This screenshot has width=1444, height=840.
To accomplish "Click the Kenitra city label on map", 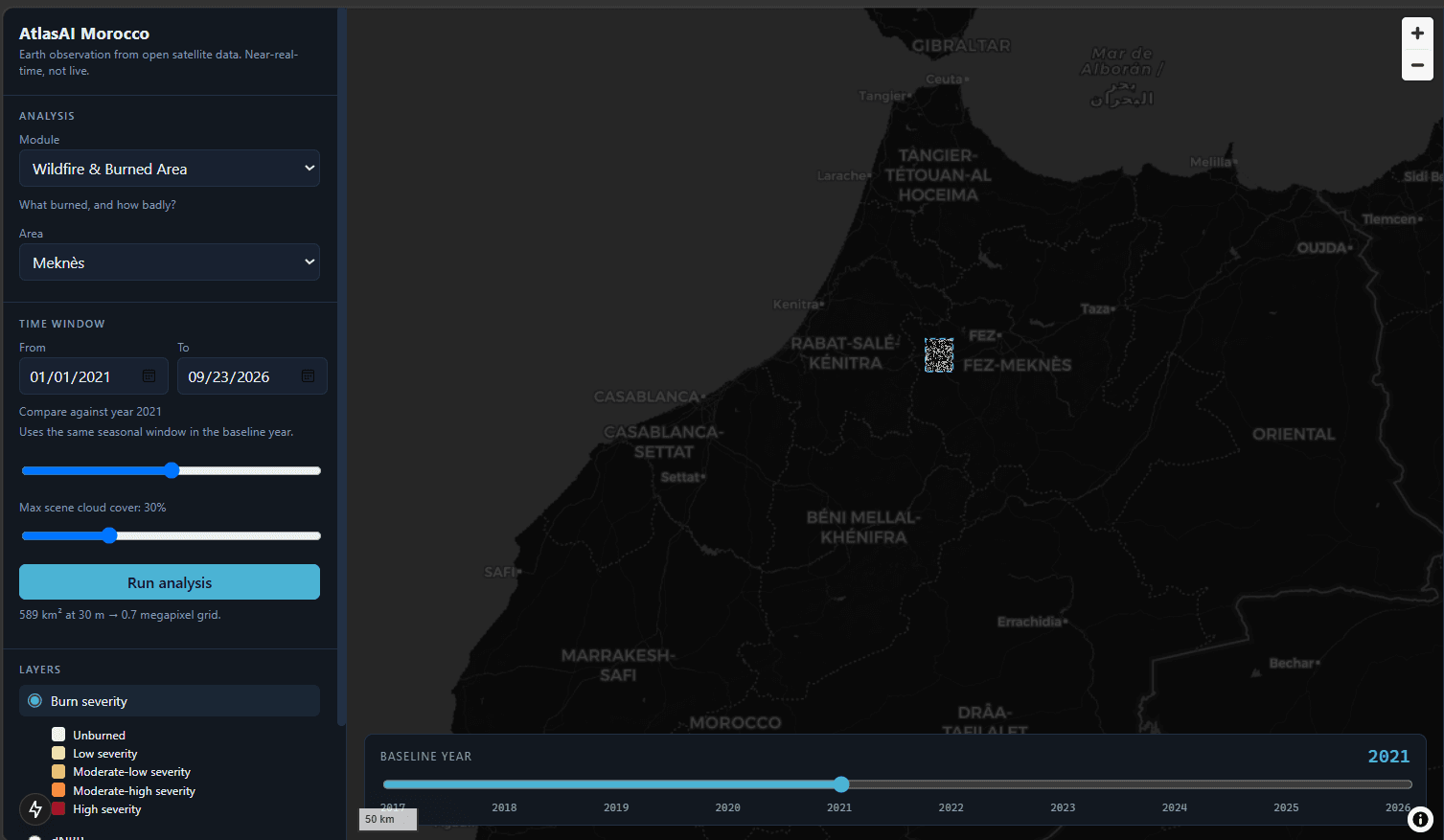I will pyautogui.click(x=798, y=305).
